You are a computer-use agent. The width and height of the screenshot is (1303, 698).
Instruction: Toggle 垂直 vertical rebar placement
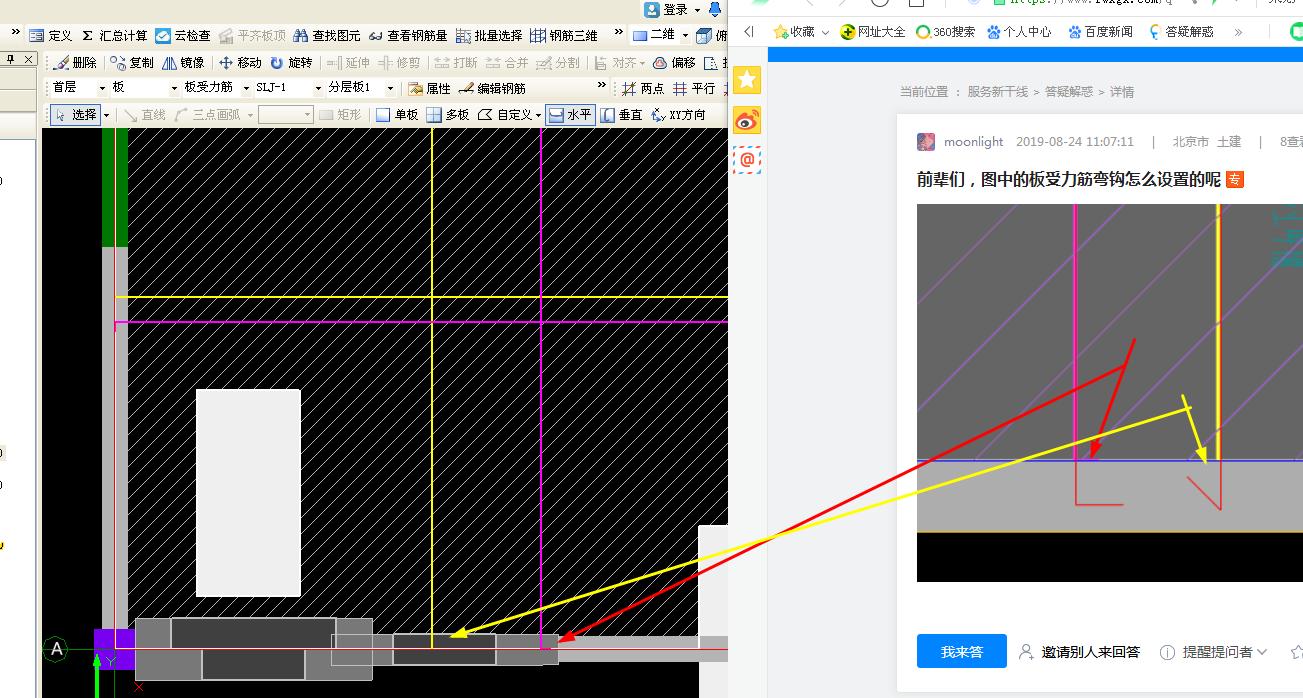tap(621, 115)
